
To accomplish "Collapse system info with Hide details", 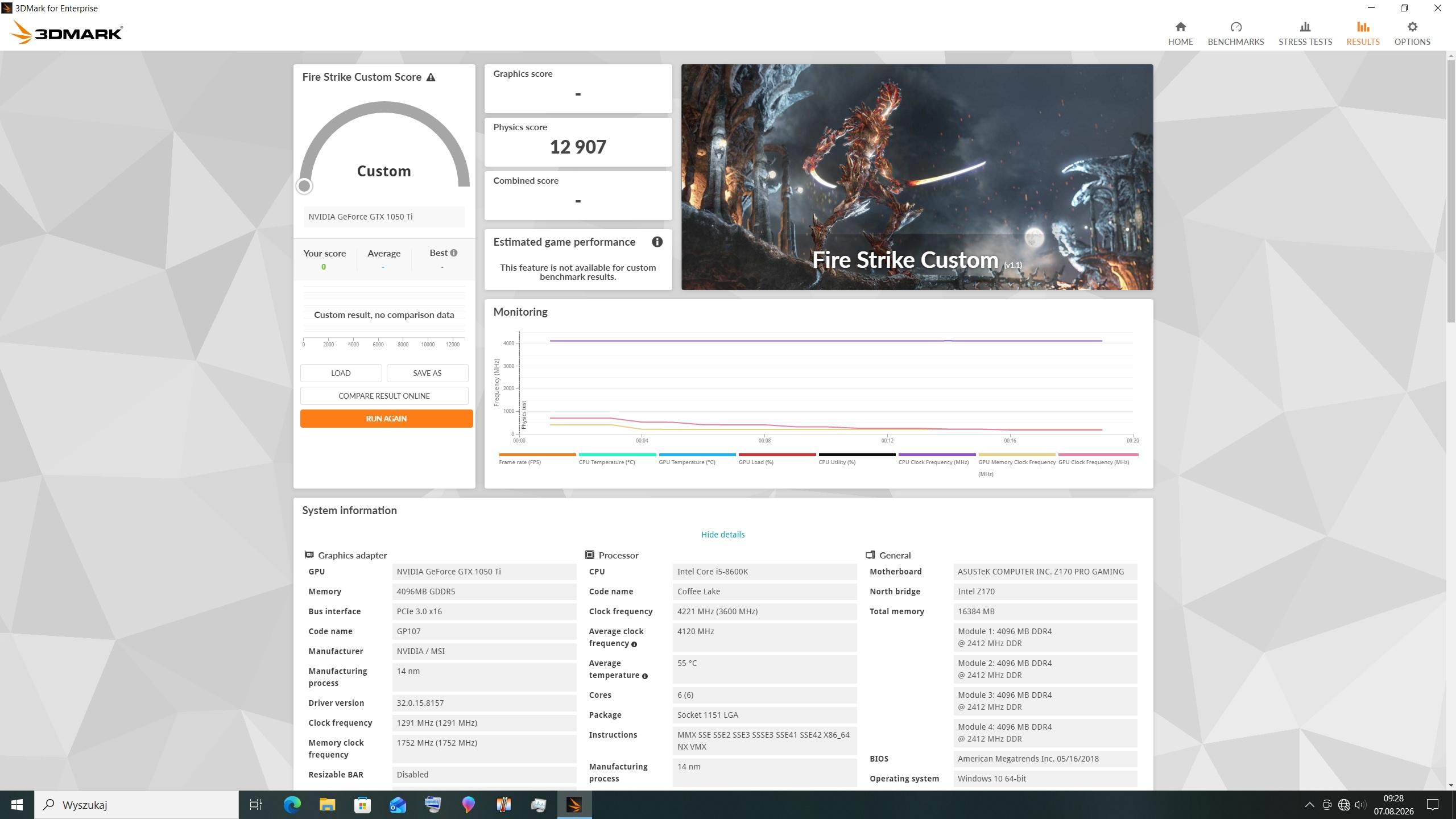I will coord(722,535).
